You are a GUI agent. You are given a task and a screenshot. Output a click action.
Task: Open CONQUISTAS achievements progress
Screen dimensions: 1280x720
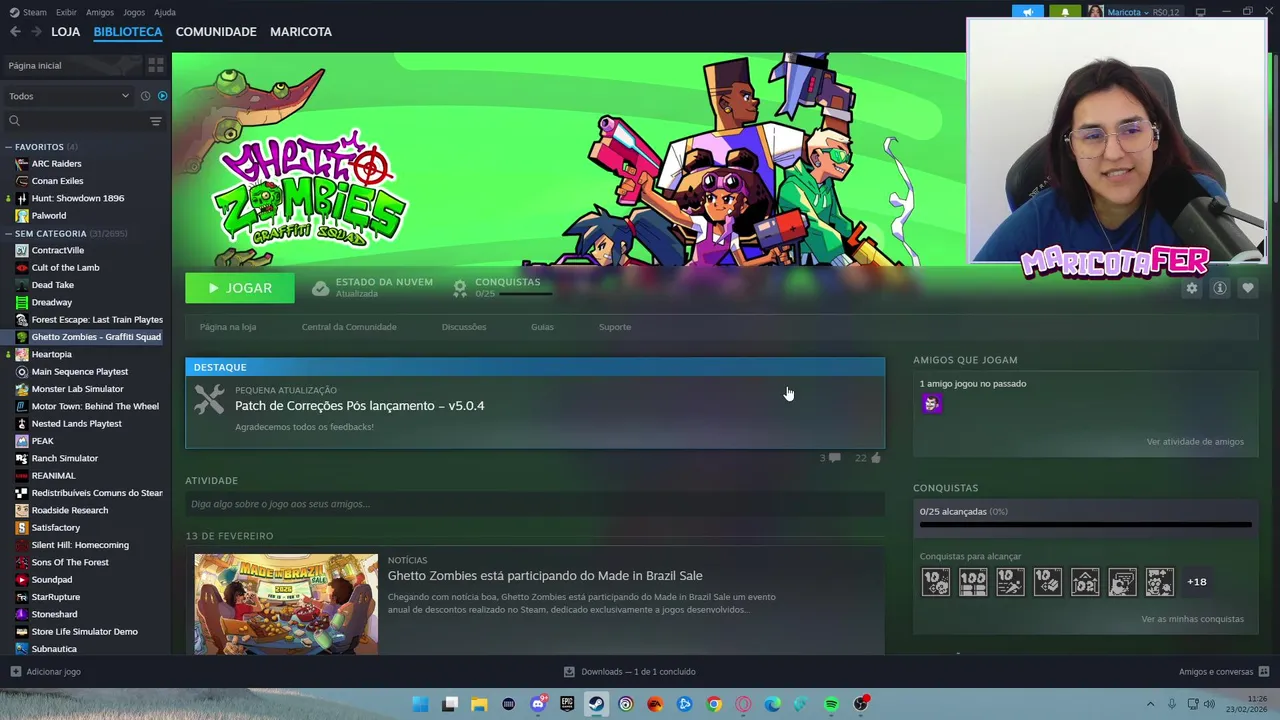(x=502, y=288)
